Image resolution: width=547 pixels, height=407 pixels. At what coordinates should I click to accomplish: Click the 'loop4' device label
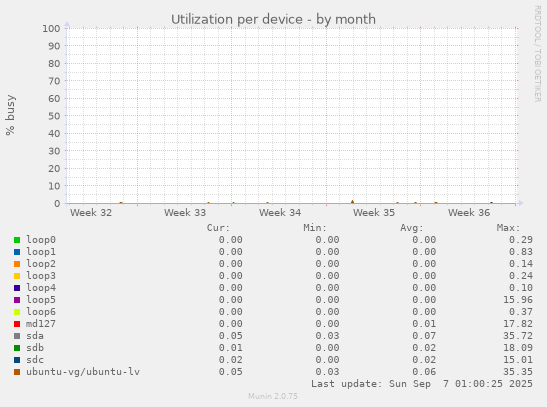click(41, 288)
